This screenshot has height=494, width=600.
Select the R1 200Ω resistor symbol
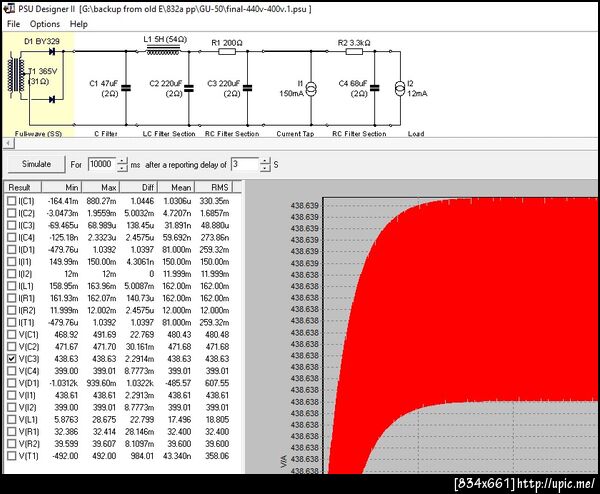click(227, 51)
